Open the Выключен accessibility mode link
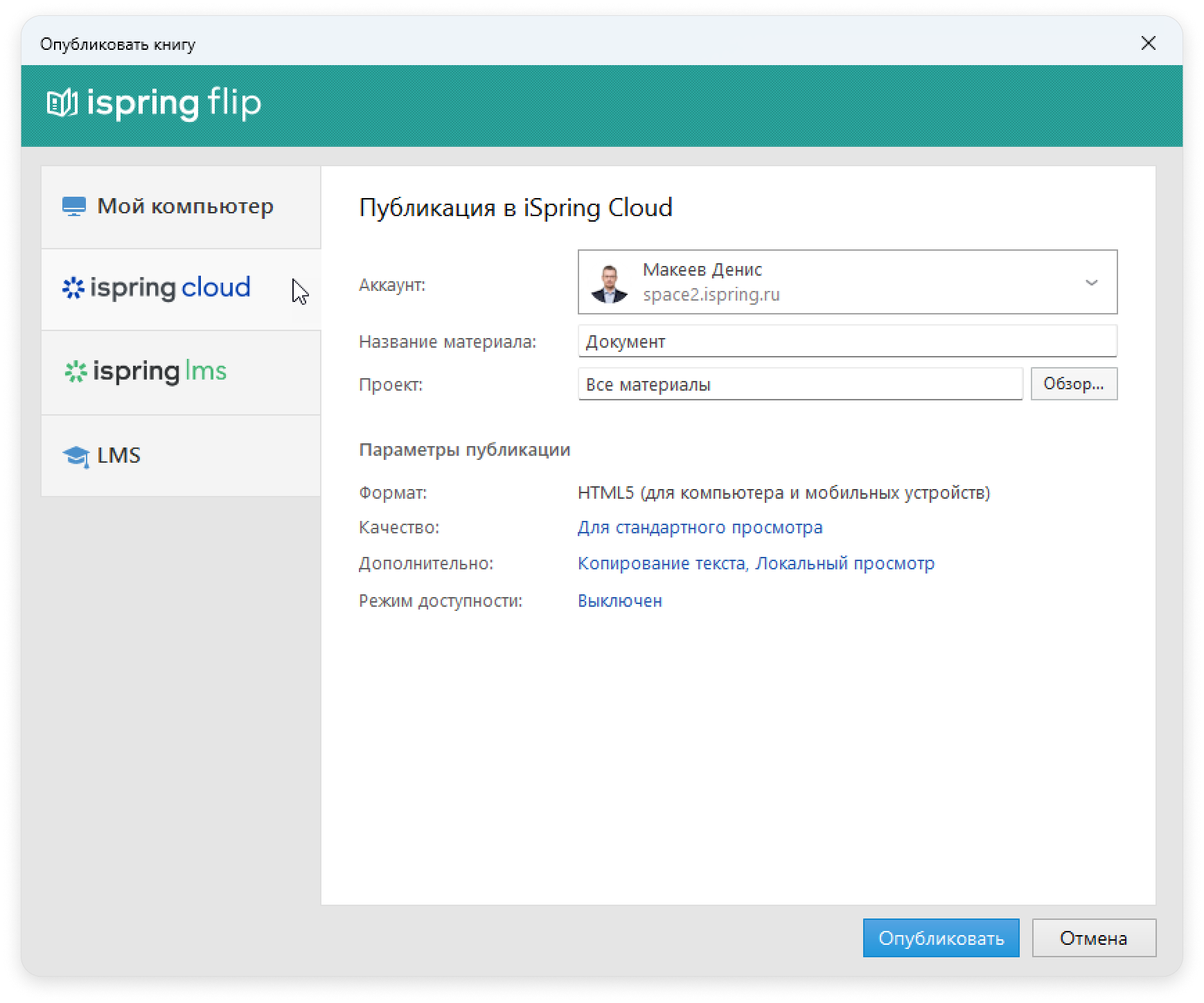The width and height of the screenshot is (1204, 1003). (619, 601)
